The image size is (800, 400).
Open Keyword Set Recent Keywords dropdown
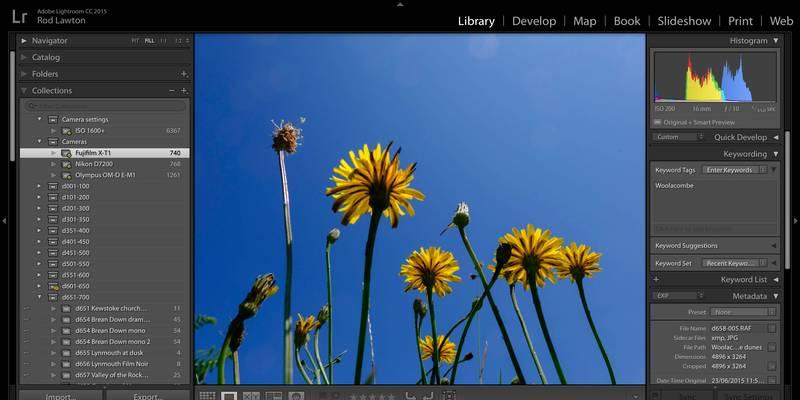coord(734,263)
